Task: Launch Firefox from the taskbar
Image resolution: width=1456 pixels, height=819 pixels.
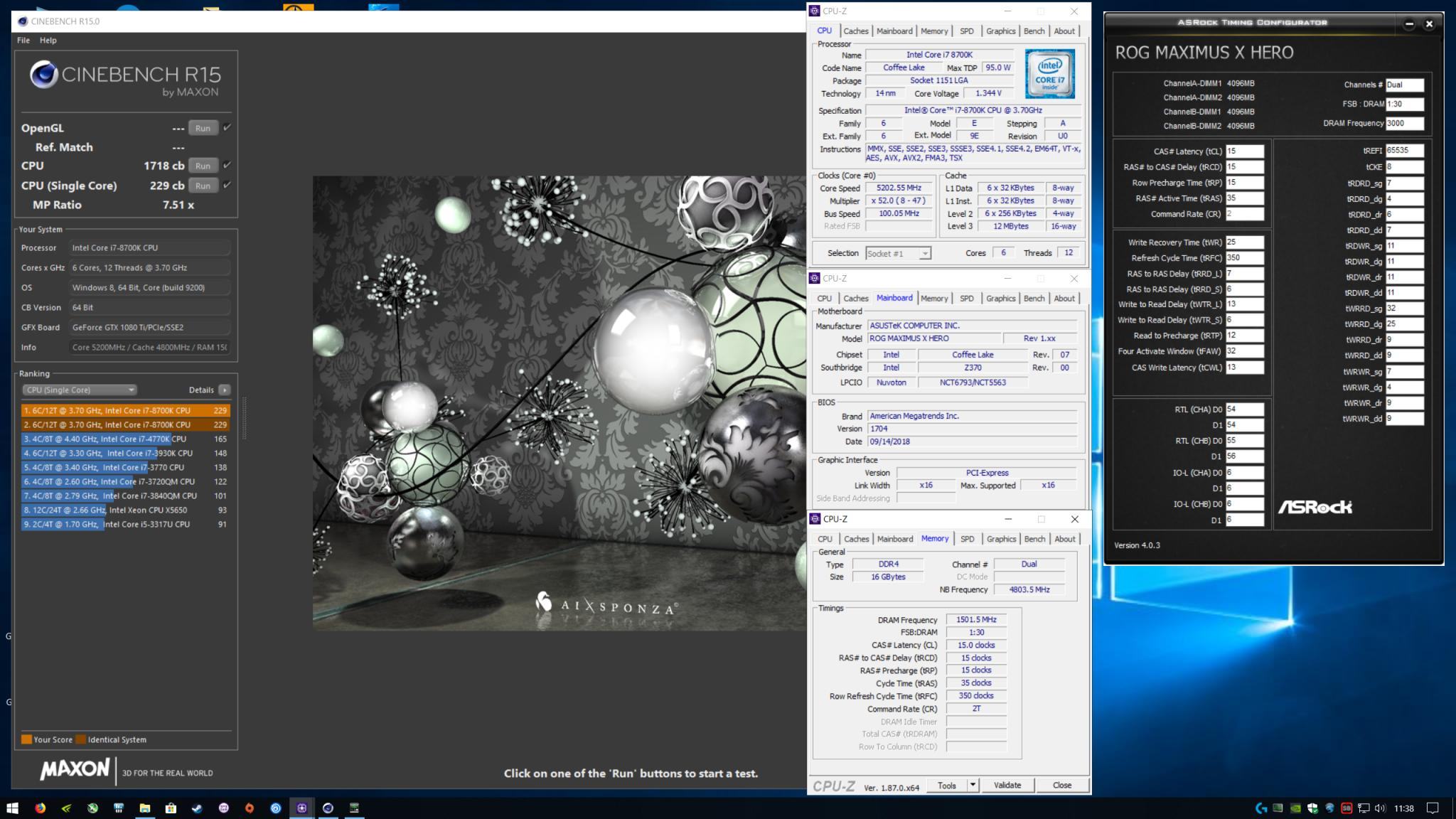Action: [x=40, y=808]
